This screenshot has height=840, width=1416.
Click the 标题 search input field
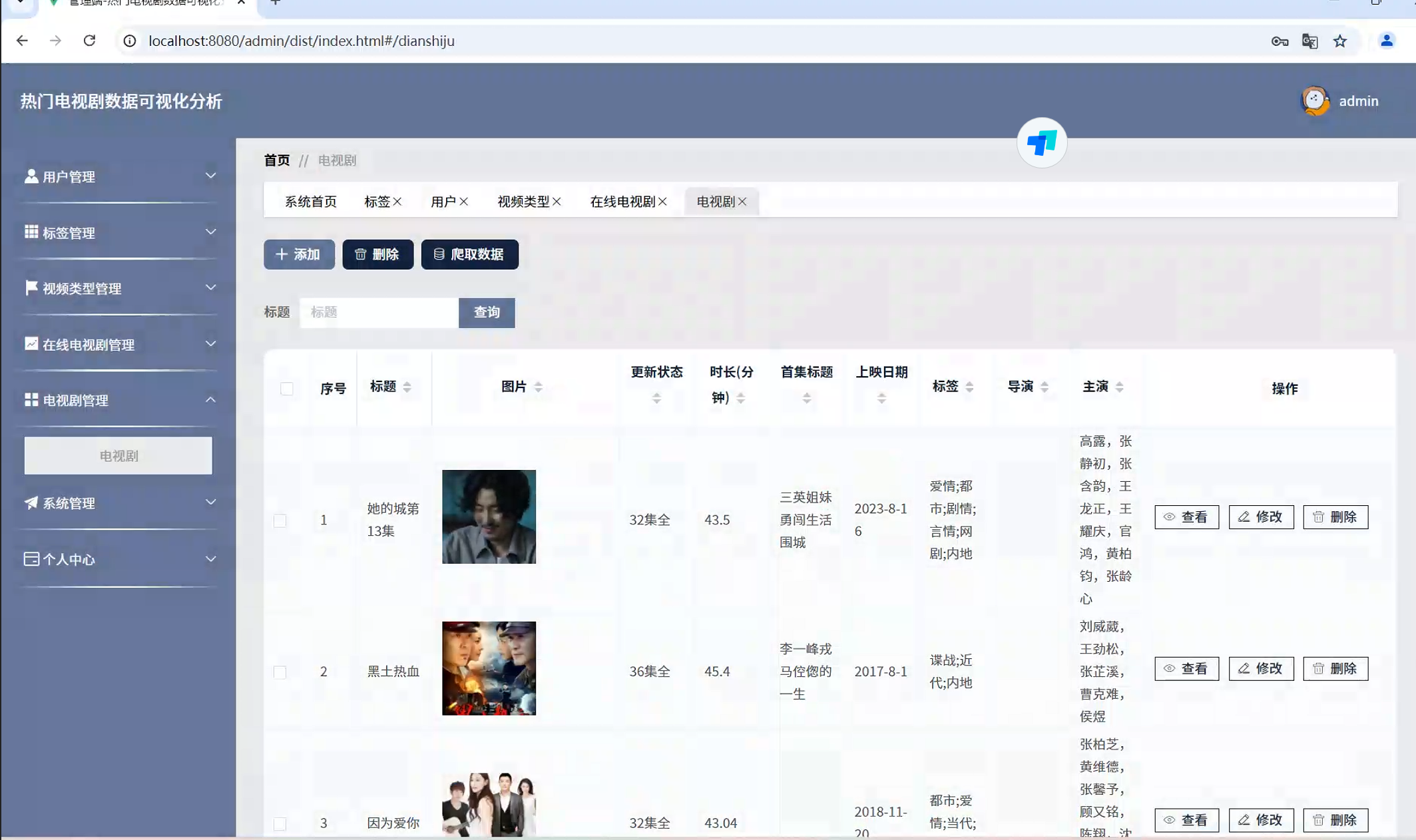pyautogui.click(x=378, y=312)
